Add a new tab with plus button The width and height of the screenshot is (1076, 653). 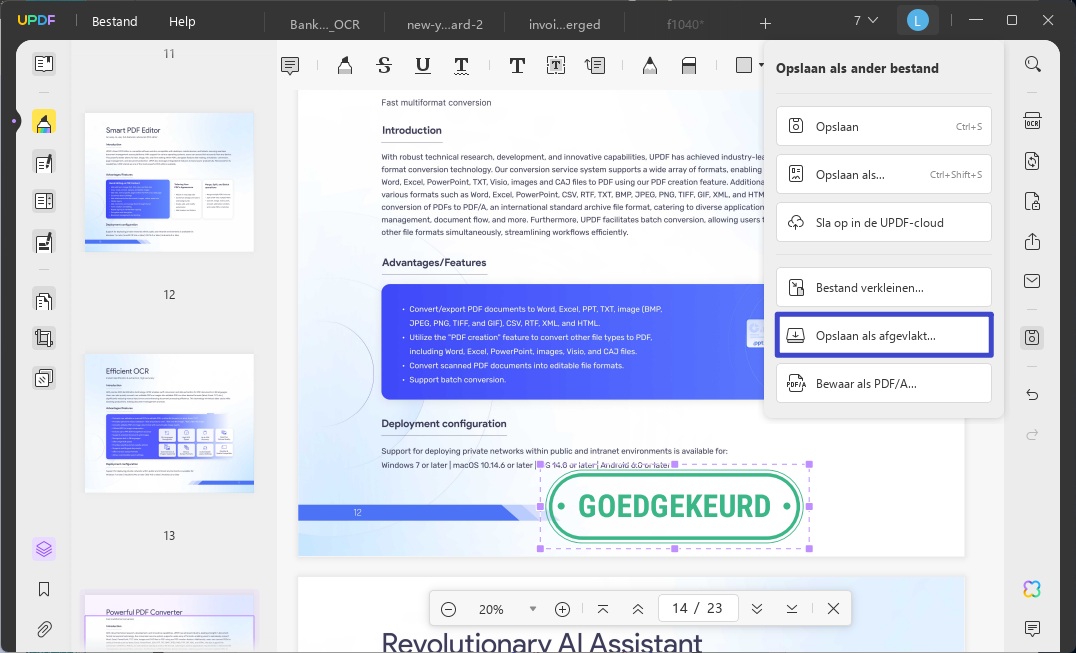click(765, 23)
